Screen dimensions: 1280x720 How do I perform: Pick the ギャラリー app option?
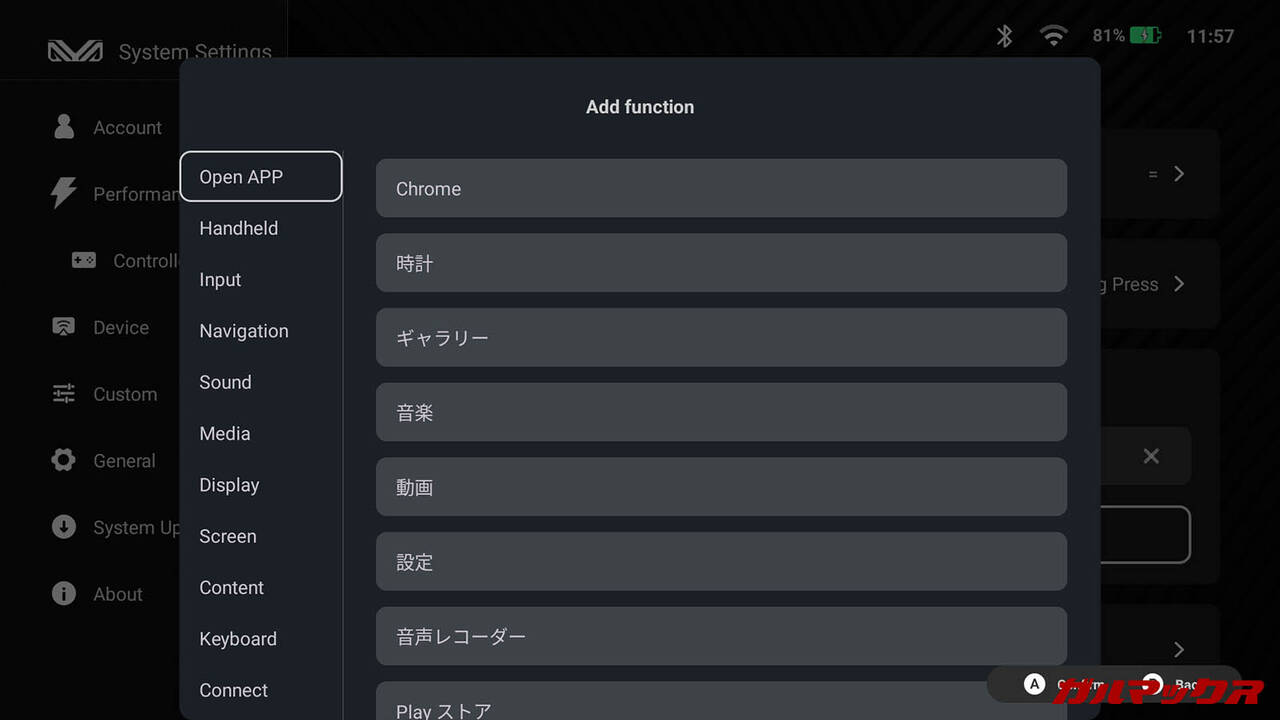pos(721,337)
